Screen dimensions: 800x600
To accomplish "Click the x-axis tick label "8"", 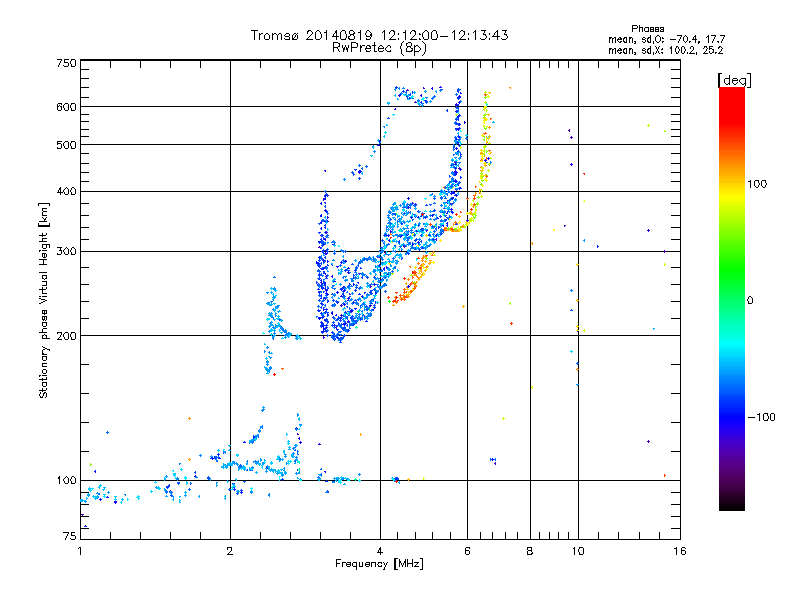I will [530, 551].
